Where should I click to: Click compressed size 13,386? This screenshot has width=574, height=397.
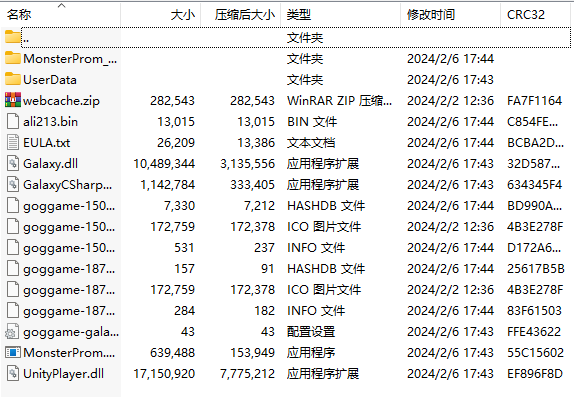tap(256, 142)
